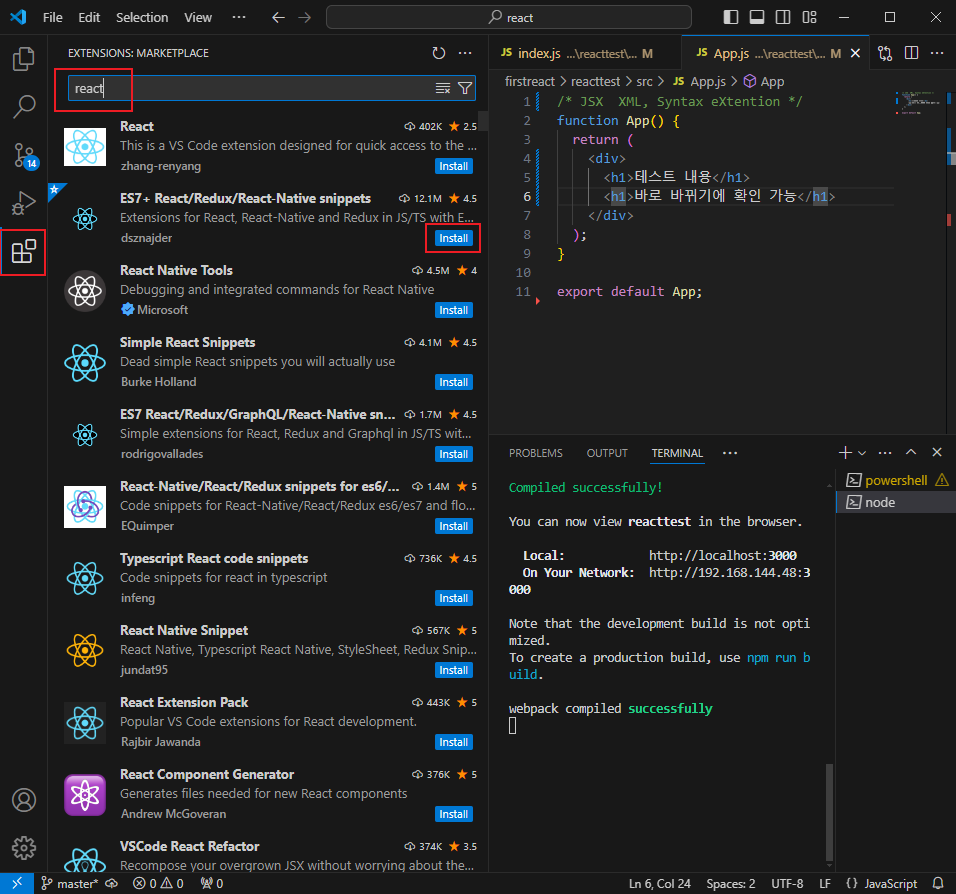Click the reacttest breadcrumb segment

[595, 81]
